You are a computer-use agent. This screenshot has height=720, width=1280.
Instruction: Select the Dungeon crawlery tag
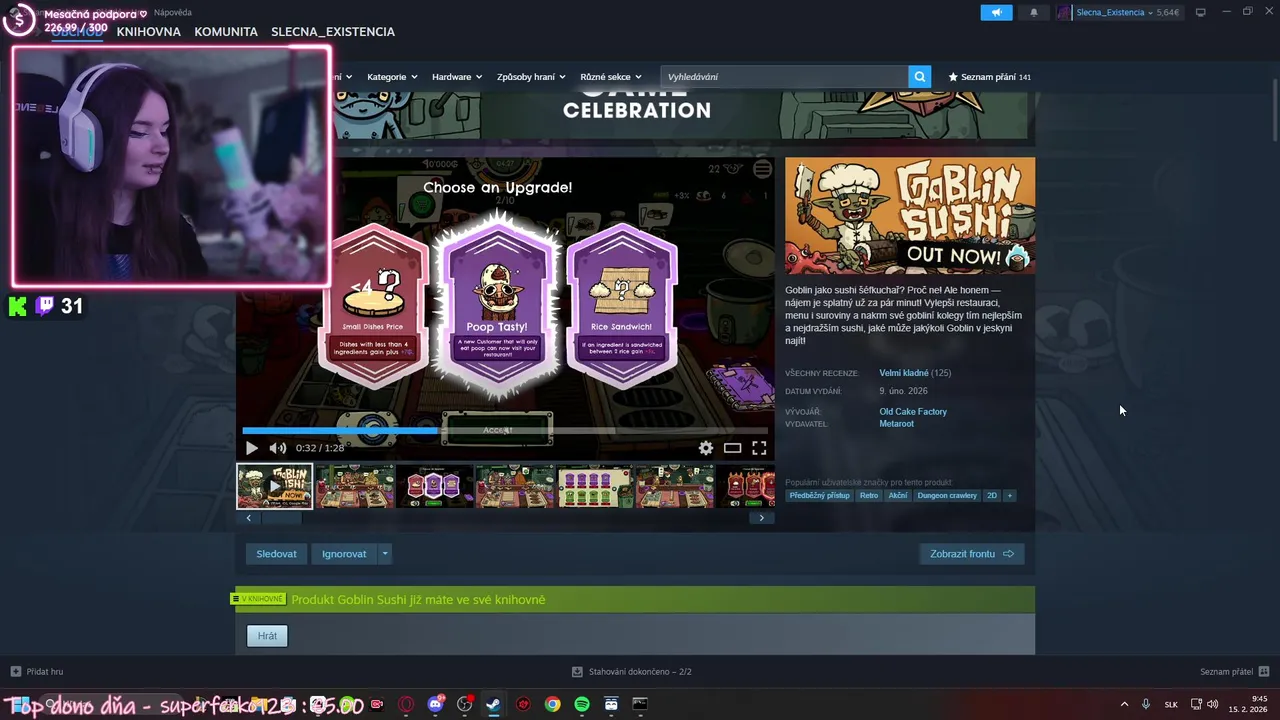tap(947, 495)
